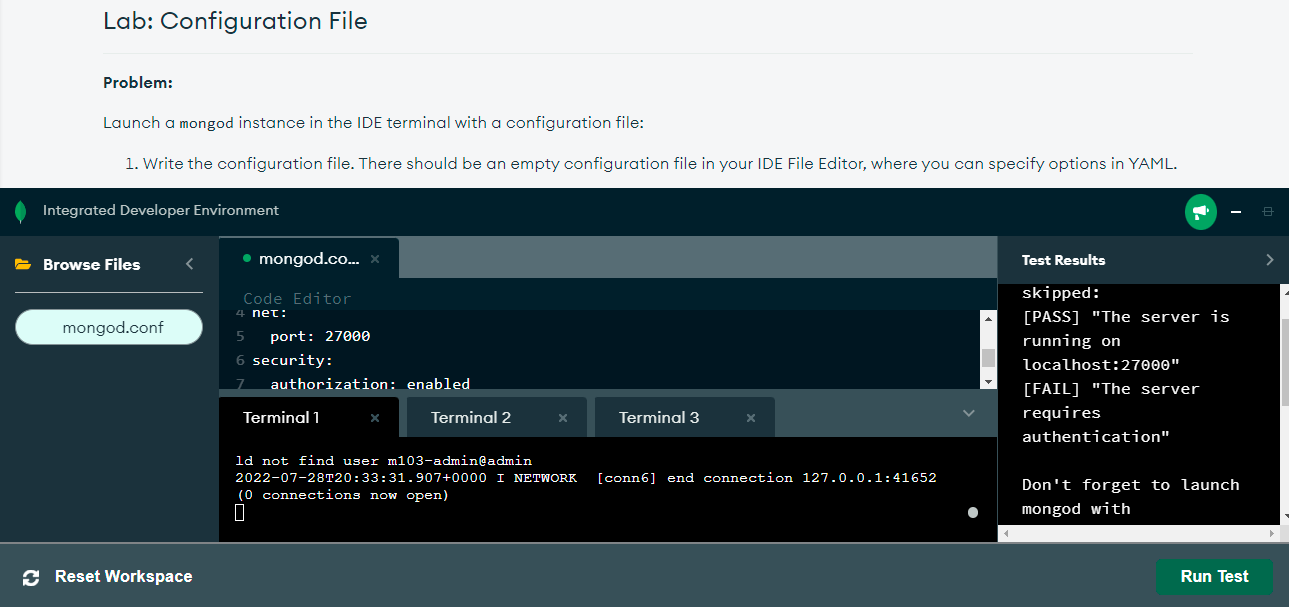Switch to Terminal 2 tab
Screen dimensions: 1289x607
(471, 418)
